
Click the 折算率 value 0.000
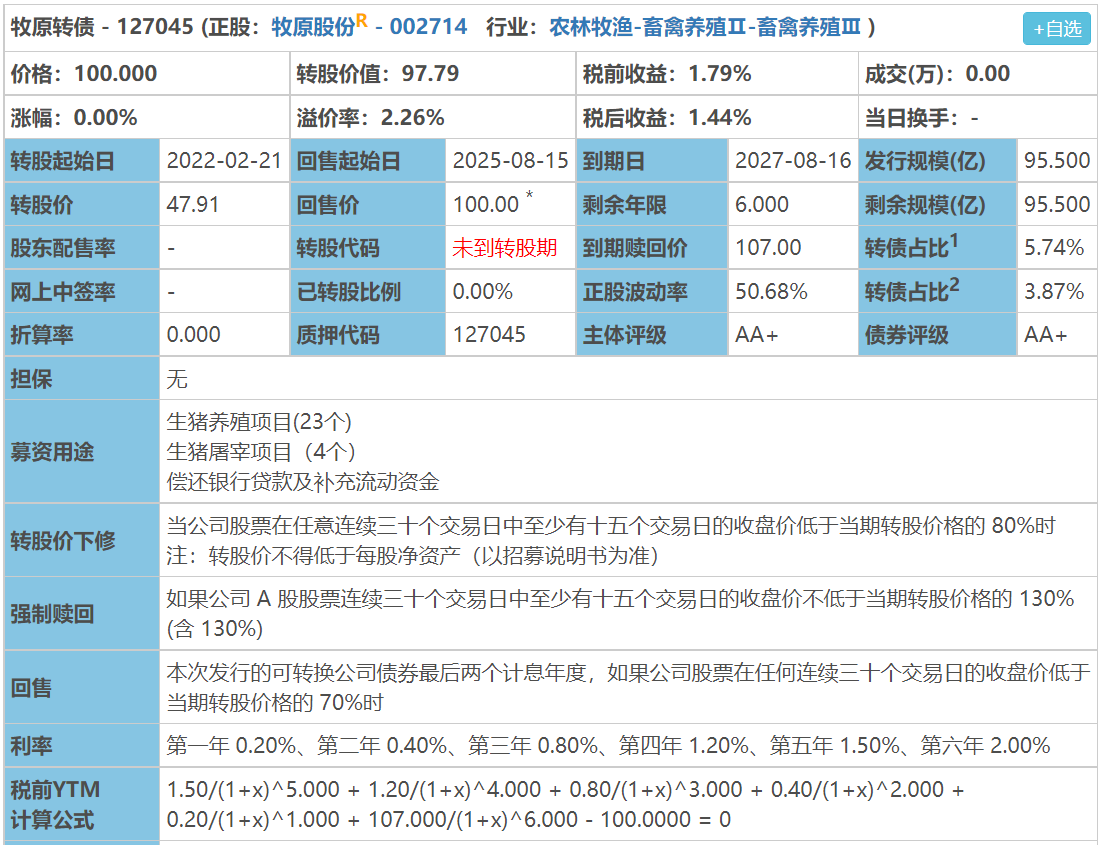193,334
